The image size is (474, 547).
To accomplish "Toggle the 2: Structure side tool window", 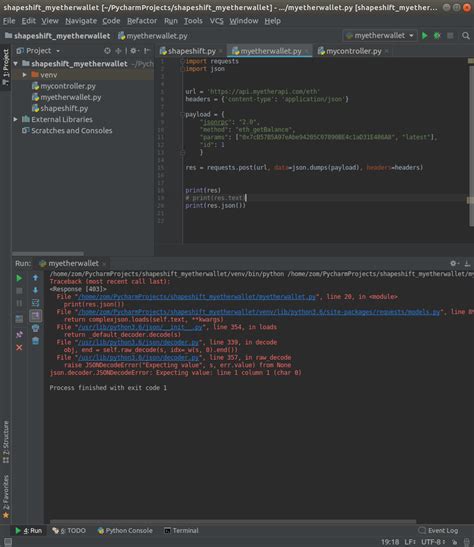I will [x=6, y=442].
